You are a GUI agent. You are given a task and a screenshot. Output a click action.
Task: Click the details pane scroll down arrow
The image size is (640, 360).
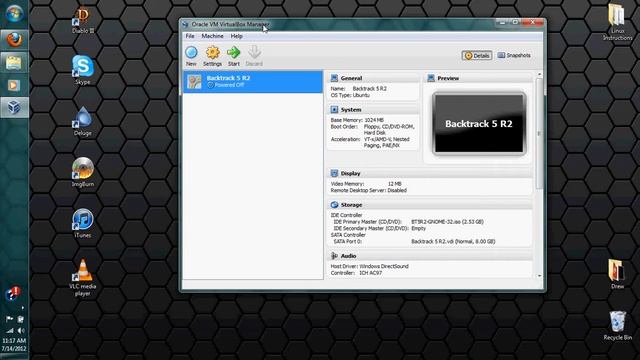point(540,276)
